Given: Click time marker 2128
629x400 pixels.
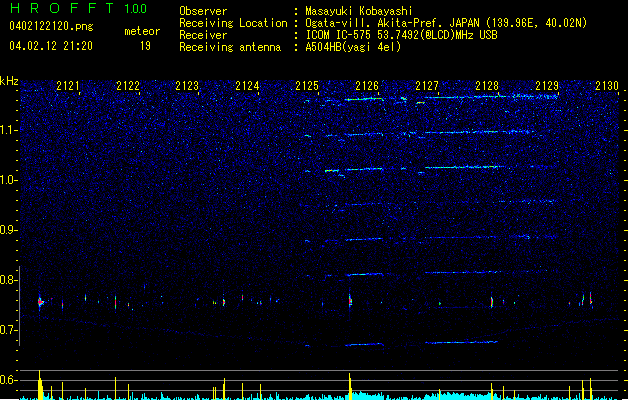Looking at the screenshot, I should [487, 86].
